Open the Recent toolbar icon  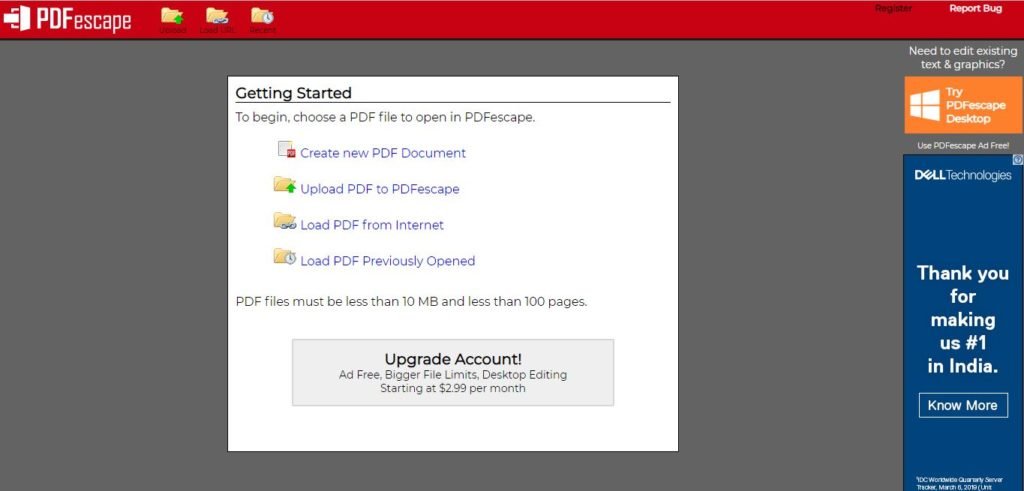pyautogui.click(x=263, y=20)
